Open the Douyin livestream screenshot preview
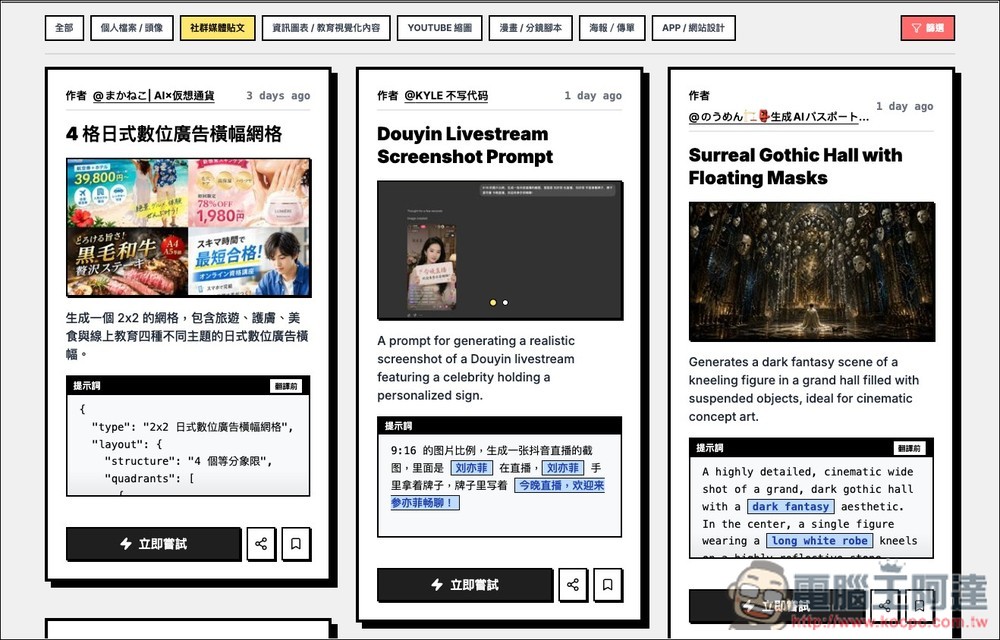 coord(500,250)
